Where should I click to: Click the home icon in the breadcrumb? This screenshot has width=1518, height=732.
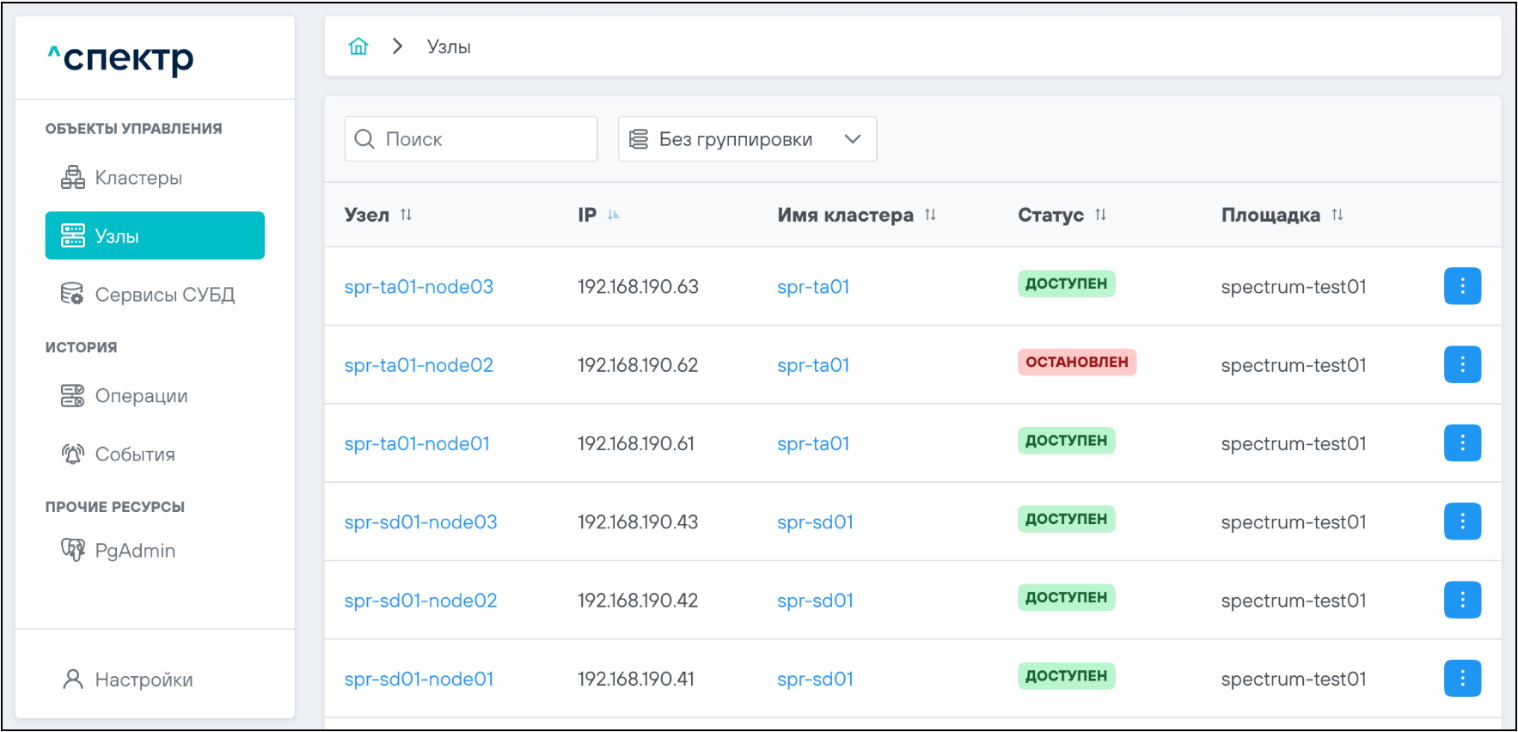358,47
